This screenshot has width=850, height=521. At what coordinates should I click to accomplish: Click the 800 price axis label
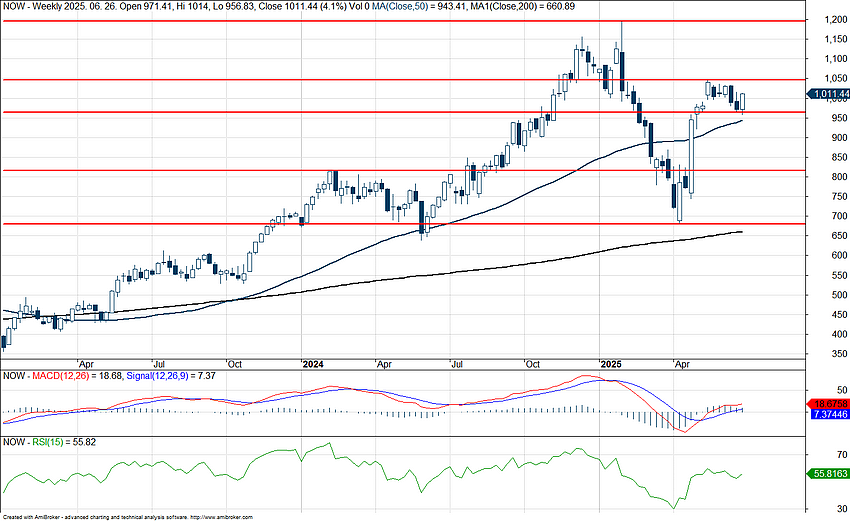839,177
